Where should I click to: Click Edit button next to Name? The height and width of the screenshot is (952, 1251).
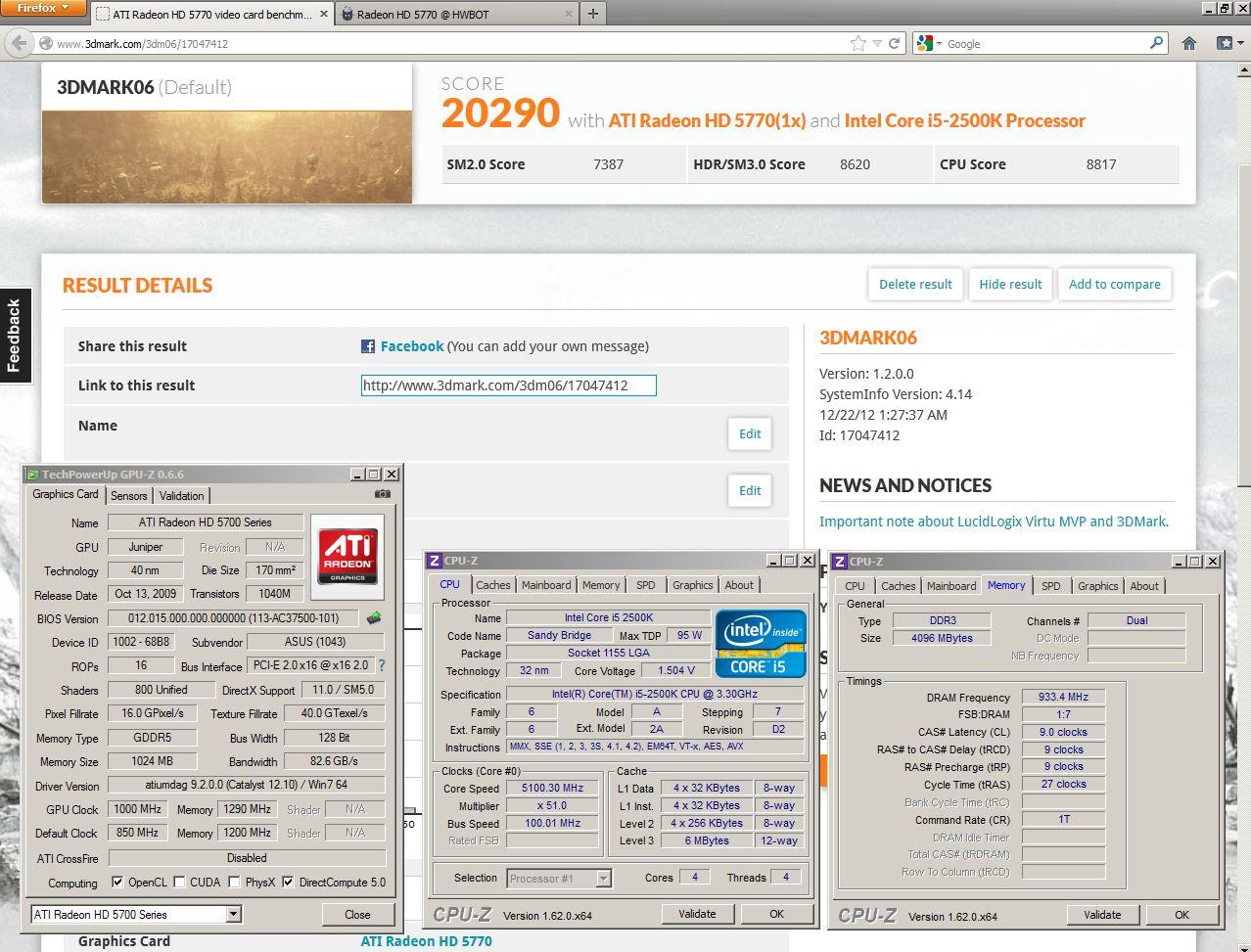750,433
